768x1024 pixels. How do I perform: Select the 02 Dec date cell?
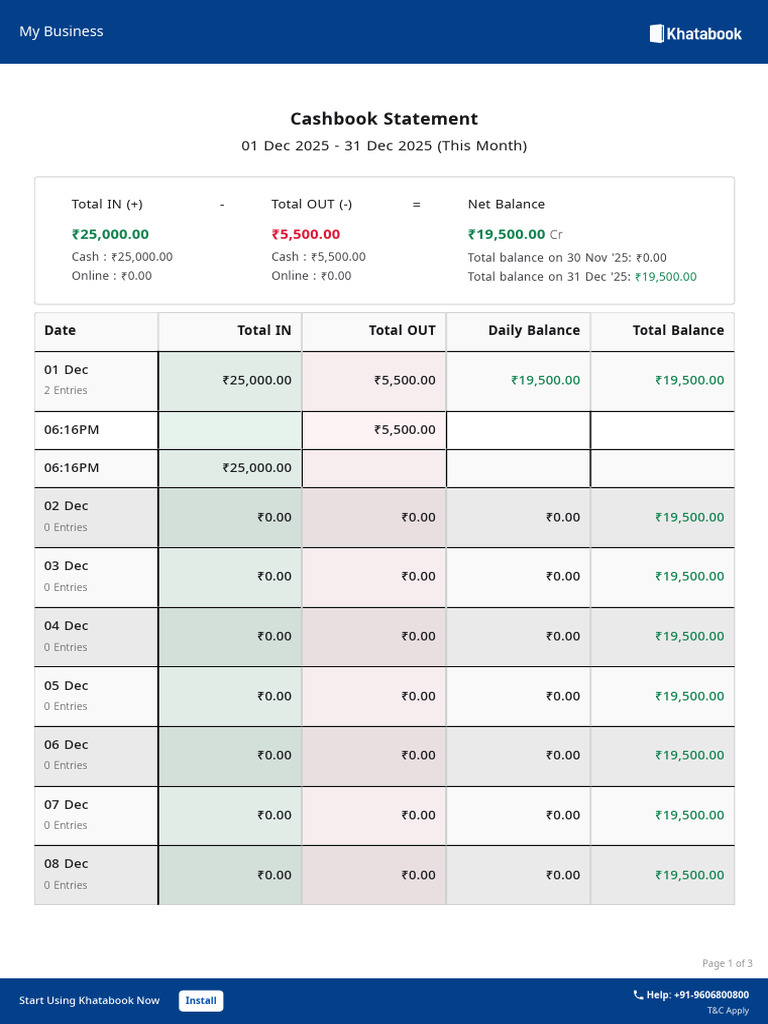(x=96, y=517)
